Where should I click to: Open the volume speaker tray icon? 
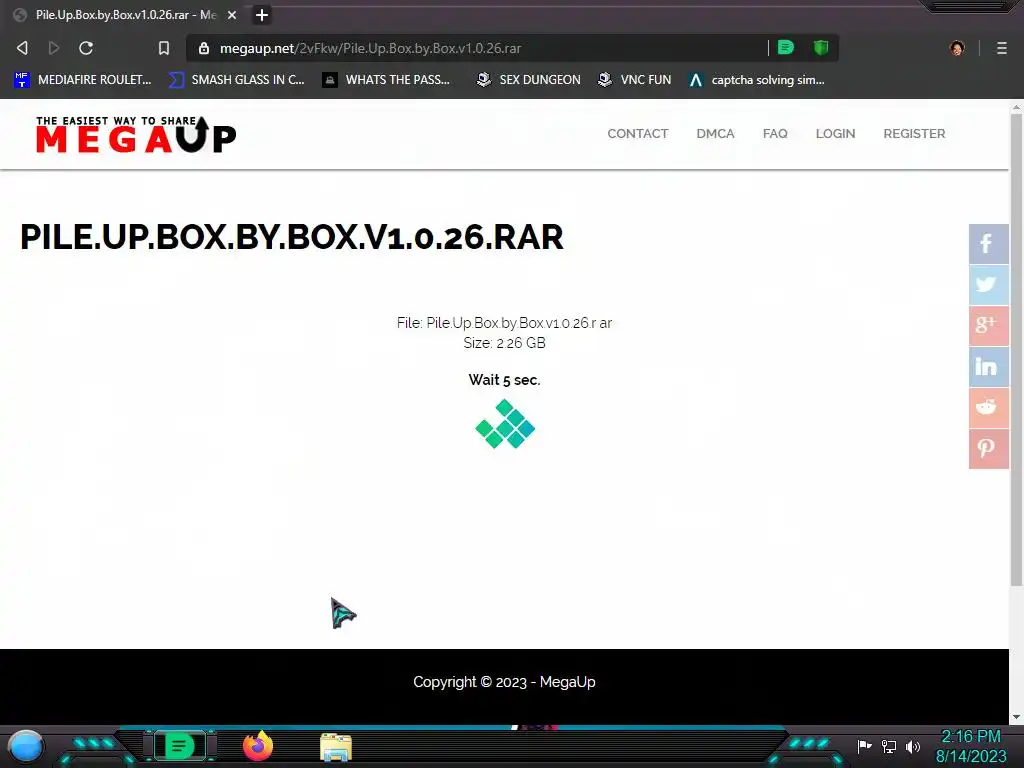tap(913, 746)
